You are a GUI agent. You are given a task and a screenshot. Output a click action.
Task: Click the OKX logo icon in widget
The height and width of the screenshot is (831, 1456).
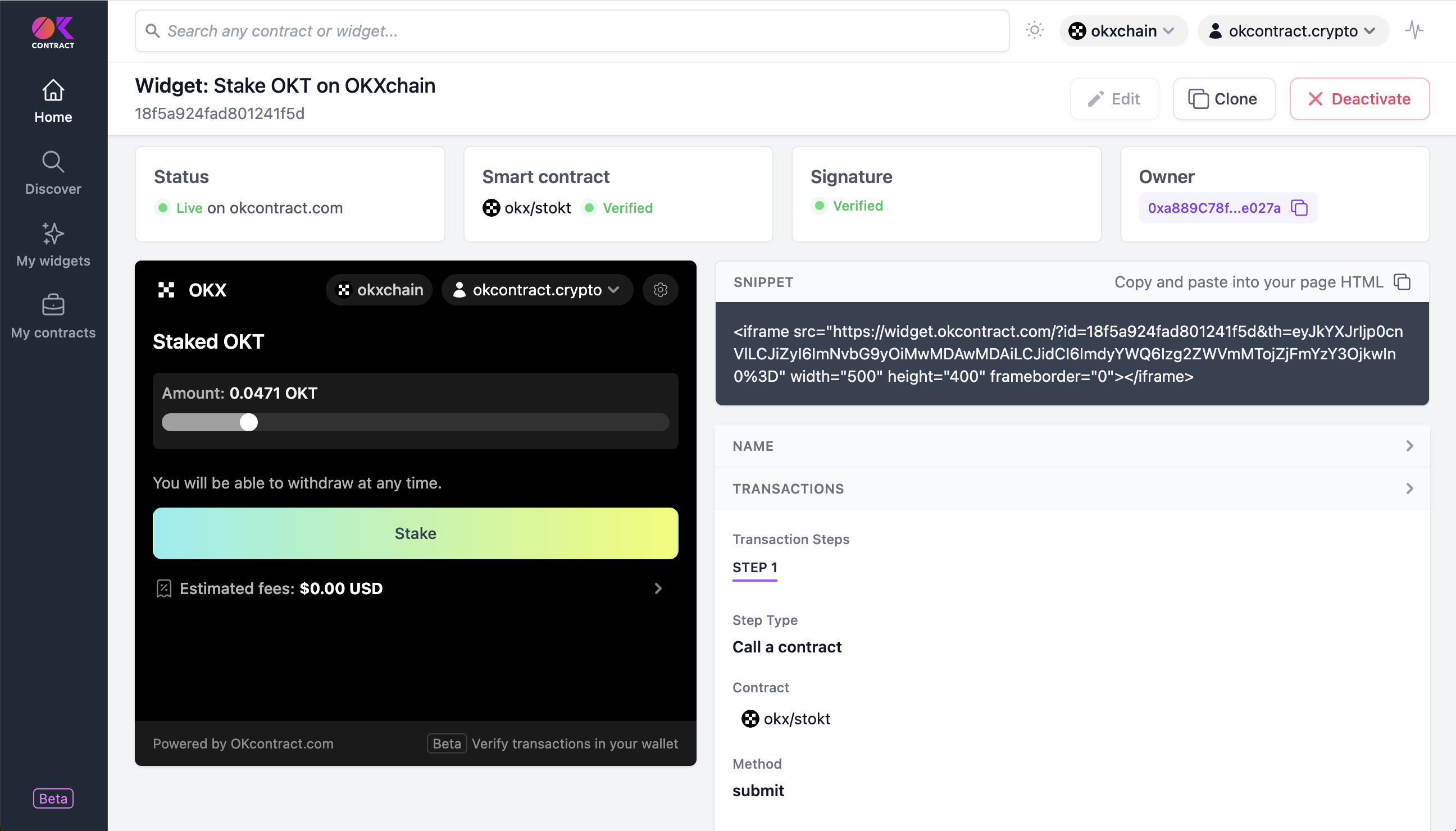[166, 290]
